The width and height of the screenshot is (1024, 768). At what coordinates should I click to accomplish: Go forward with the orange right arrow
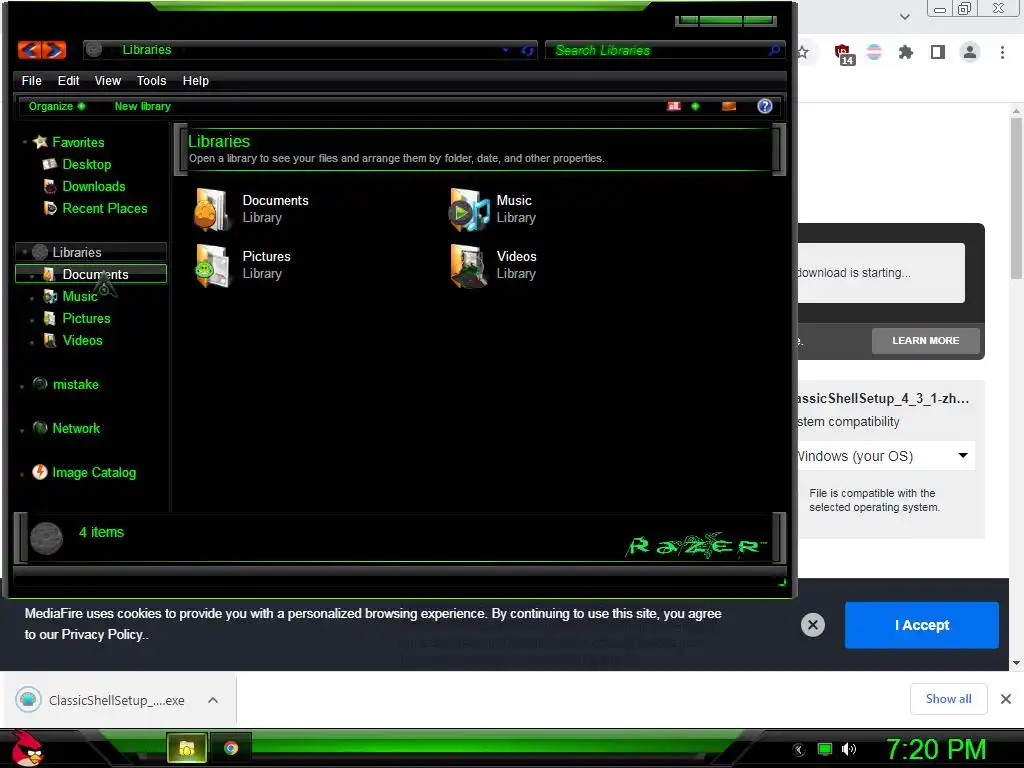[x=54, y=50]
